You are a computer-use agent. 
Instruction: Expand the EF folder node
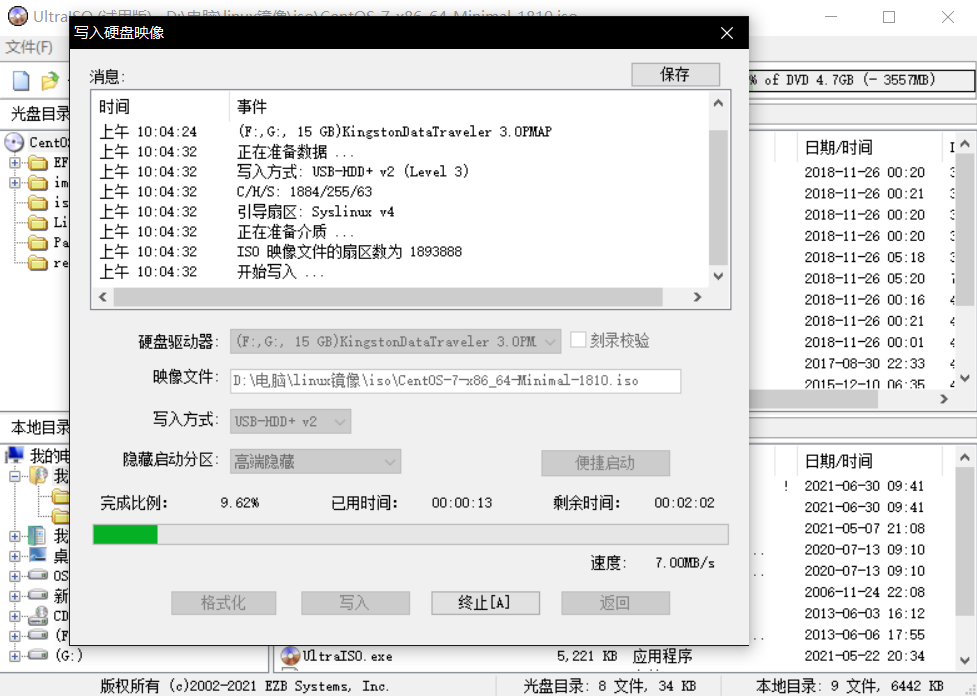point(15,163)
